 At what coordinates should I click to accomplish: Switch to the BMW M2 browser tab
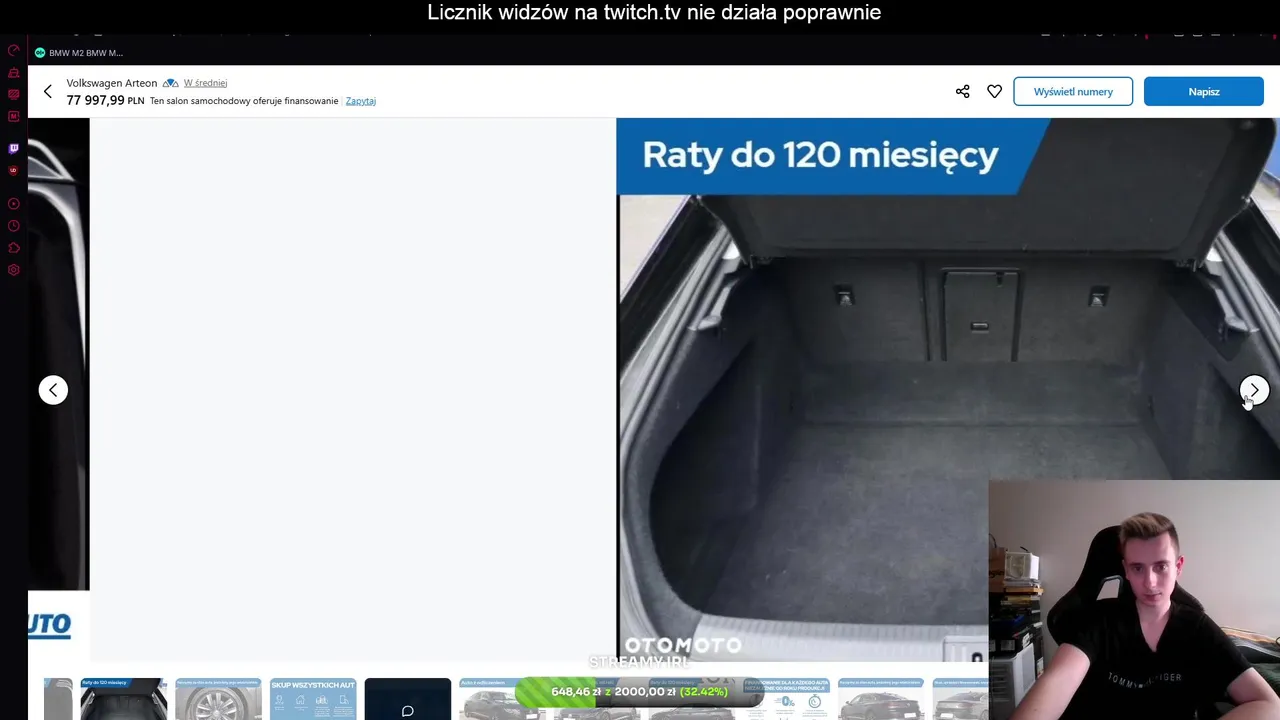(x=80, y=53)
